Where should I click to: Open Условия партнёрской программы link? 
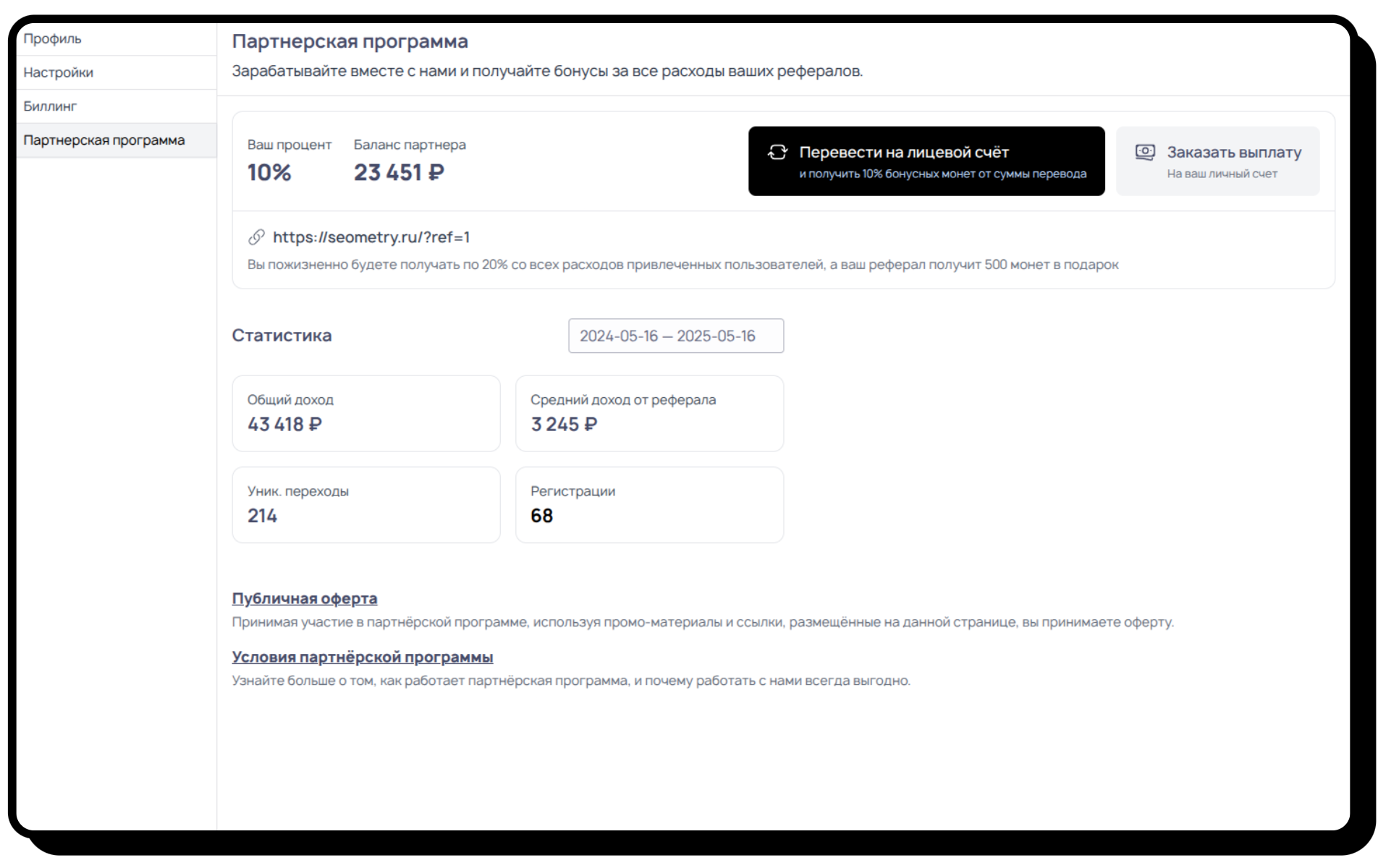tap(363, 657)
